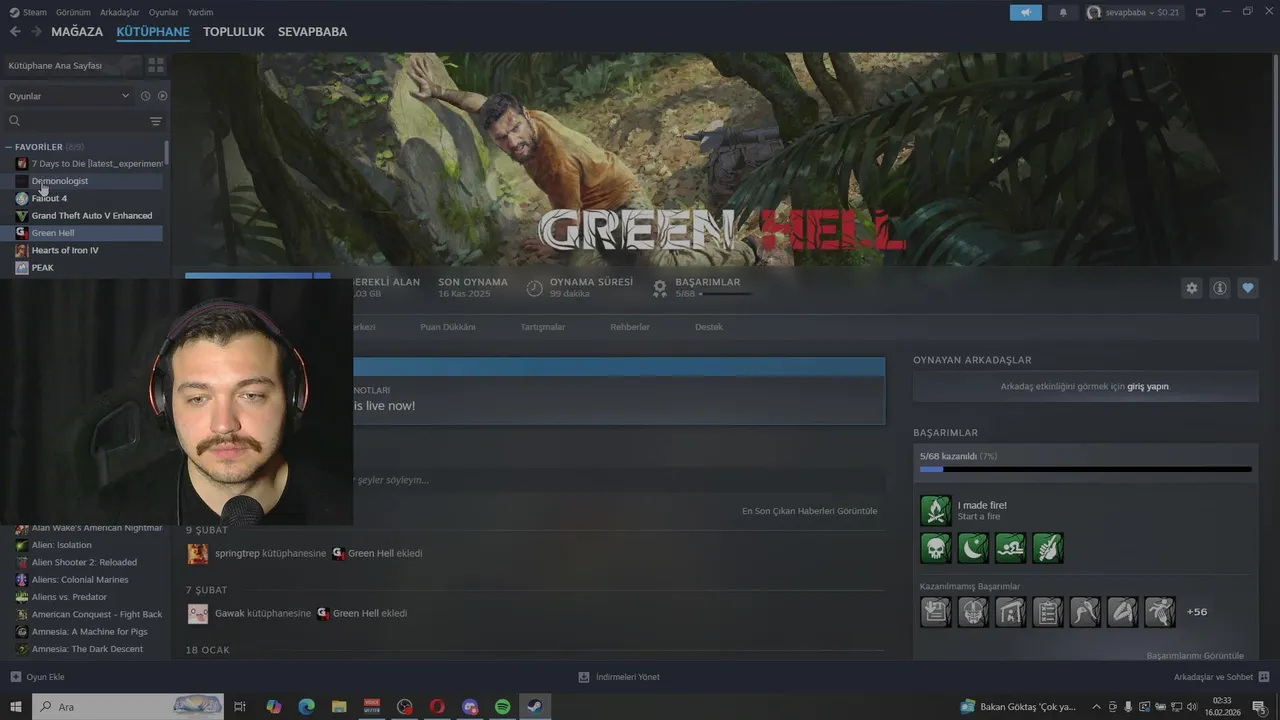Sort library by recent activity clock icon
The width and height of the screenshot is (1280, 720).
[x=145, y=96]
